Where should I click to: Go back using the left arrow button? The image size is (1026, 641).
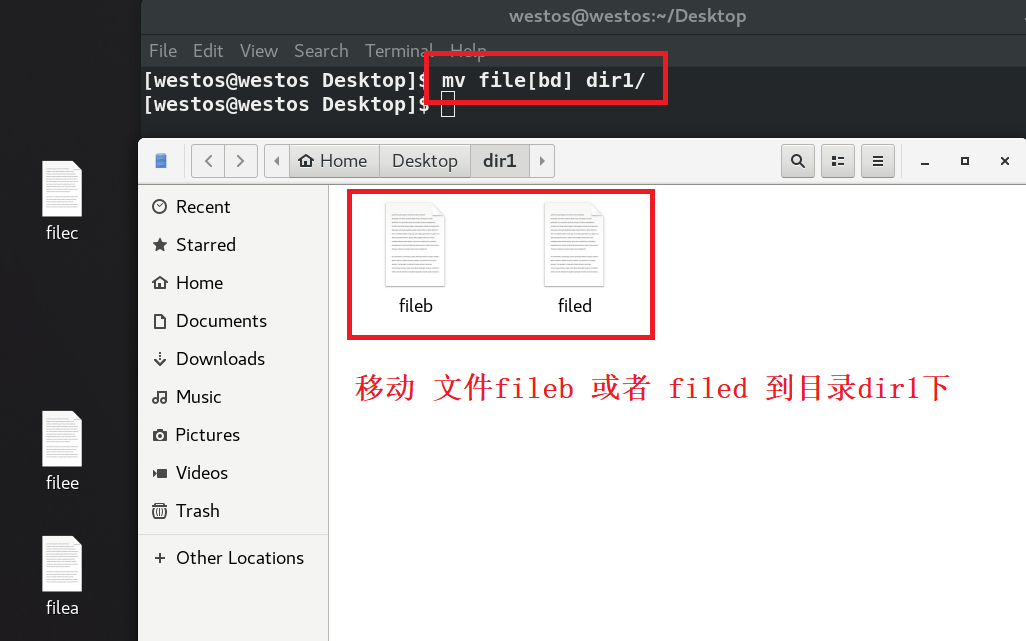click(208, 161)
